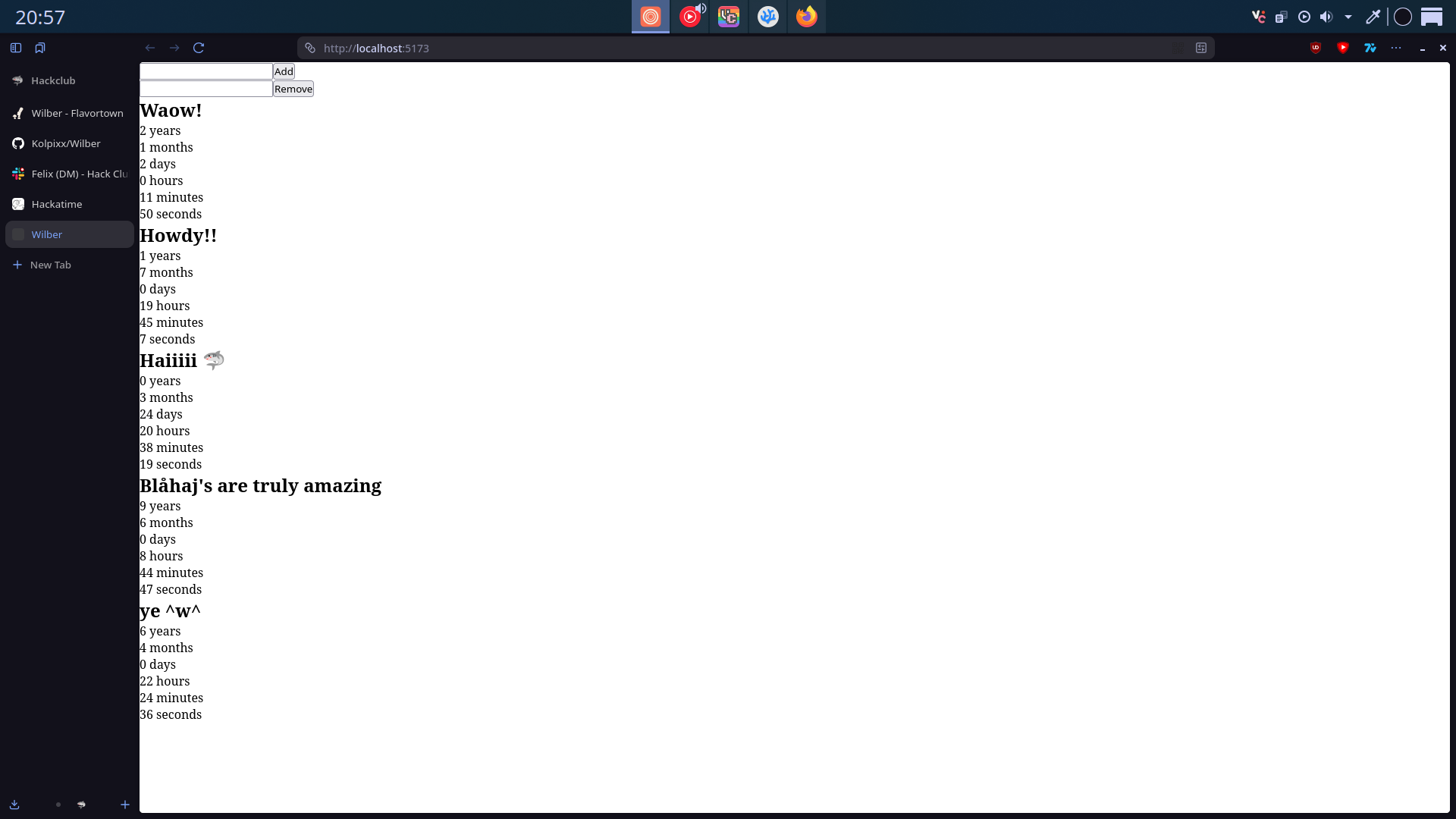Click the downloads icon at sidebar bottom
This screenshot has width=1456, height=819.
pos(14,805)
